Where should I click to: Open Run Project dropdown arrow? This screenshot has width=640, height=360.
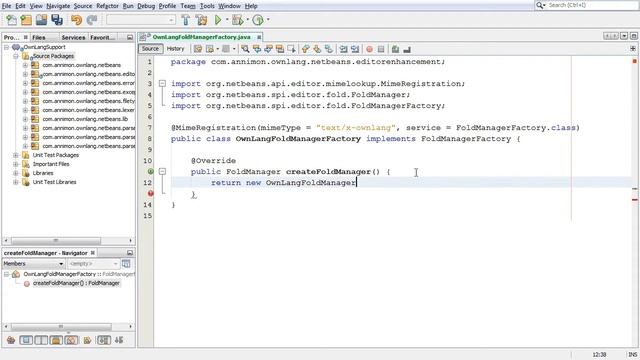227,20
